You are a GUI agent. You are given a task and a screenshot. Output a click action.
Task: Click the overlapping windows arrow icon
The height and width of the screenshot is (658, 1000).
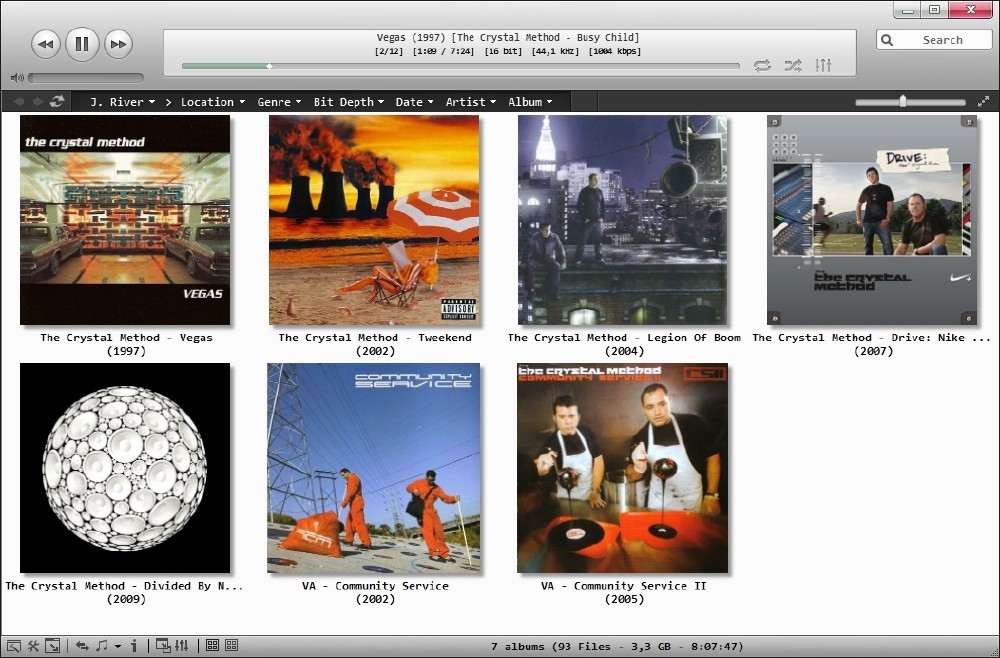[x=163, y=646]
